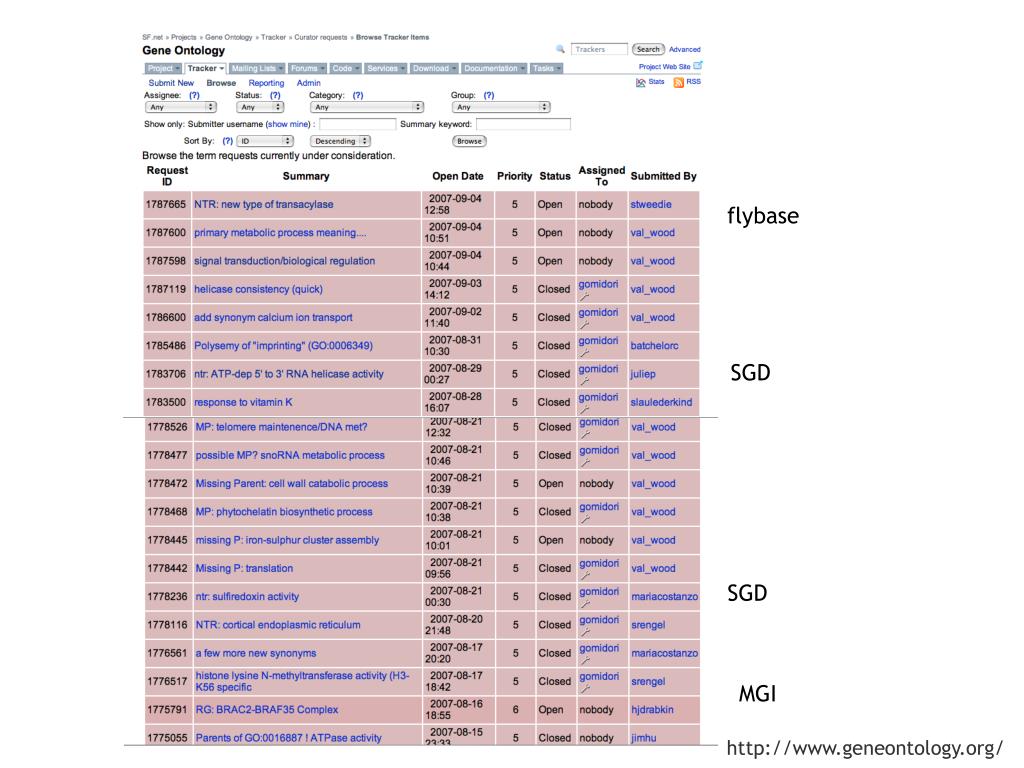Open the Mailing Lists tab
The width and height of the screenshot is (1024, 768).
pos(257,68)
